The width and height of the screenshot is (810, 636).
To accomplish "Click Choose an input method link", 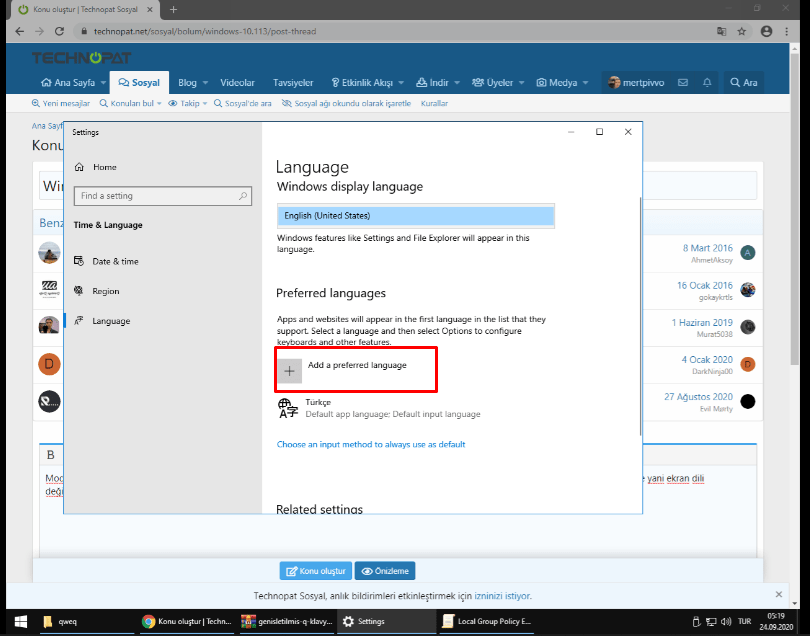I will point(371,444).
